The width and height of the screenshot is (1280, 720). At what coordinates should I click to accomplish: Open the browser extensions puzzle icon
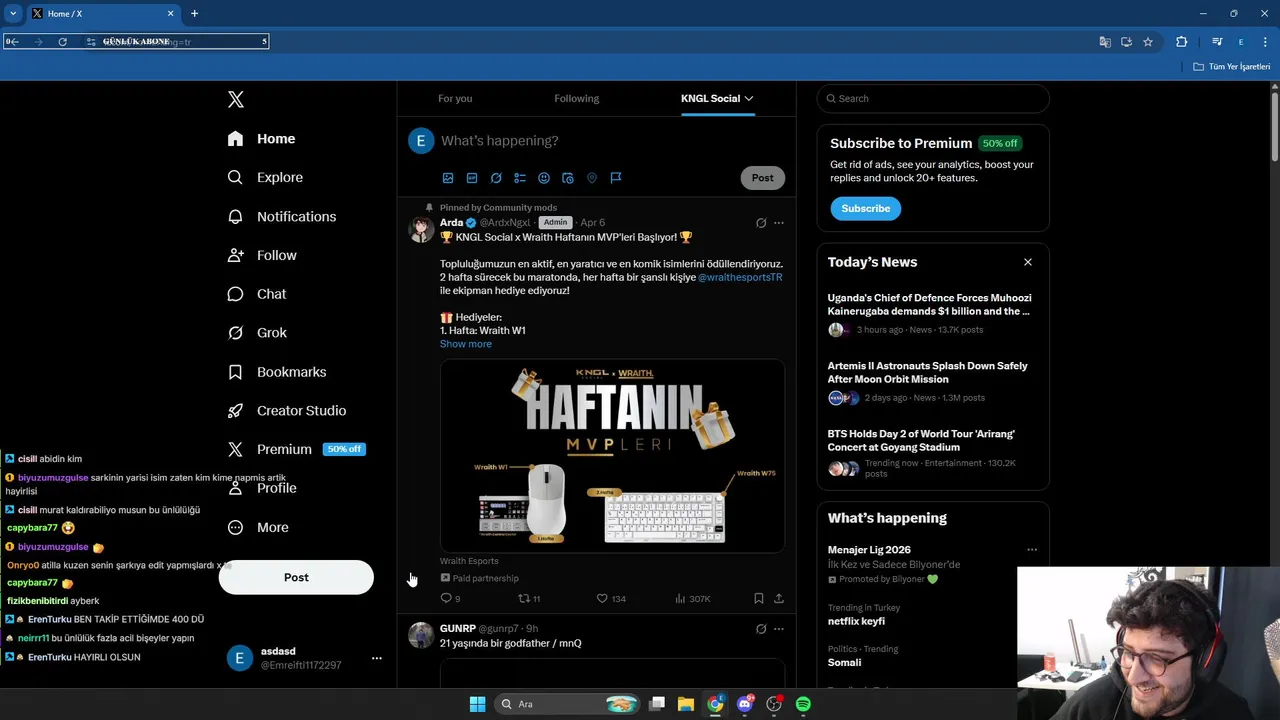1182,42
